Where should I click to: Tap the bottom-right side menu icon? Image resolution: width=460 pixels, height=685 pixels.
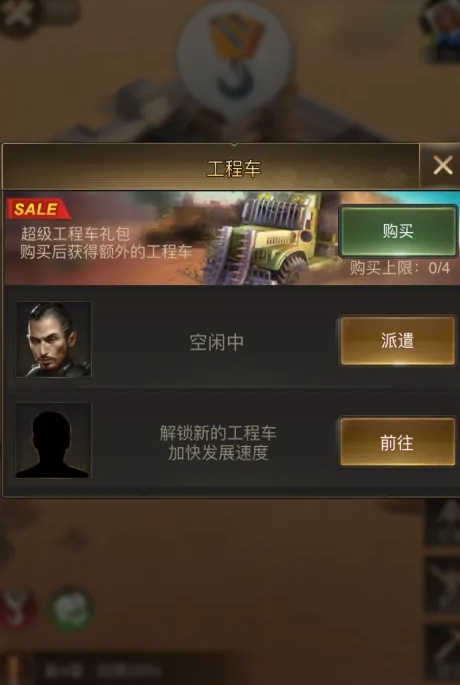click(443, 652)
